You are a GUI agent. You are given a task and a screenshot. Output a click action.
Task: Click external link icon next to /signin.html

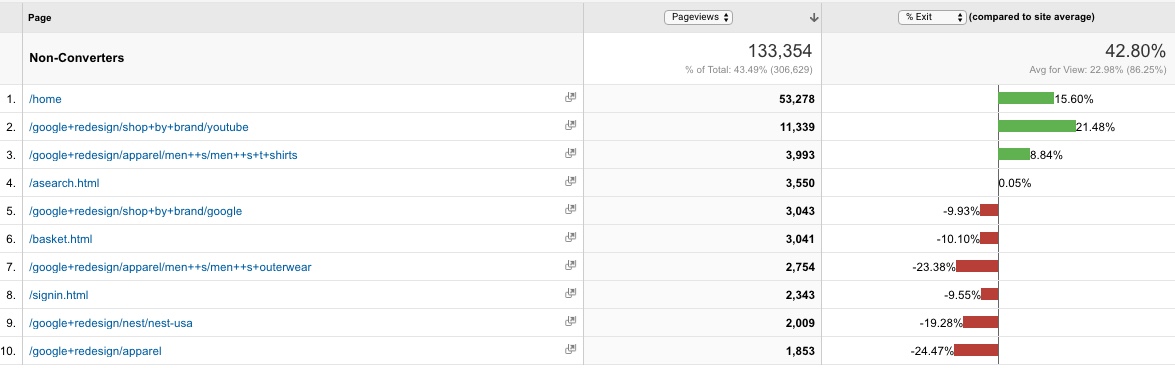click(x=570, y=295)
